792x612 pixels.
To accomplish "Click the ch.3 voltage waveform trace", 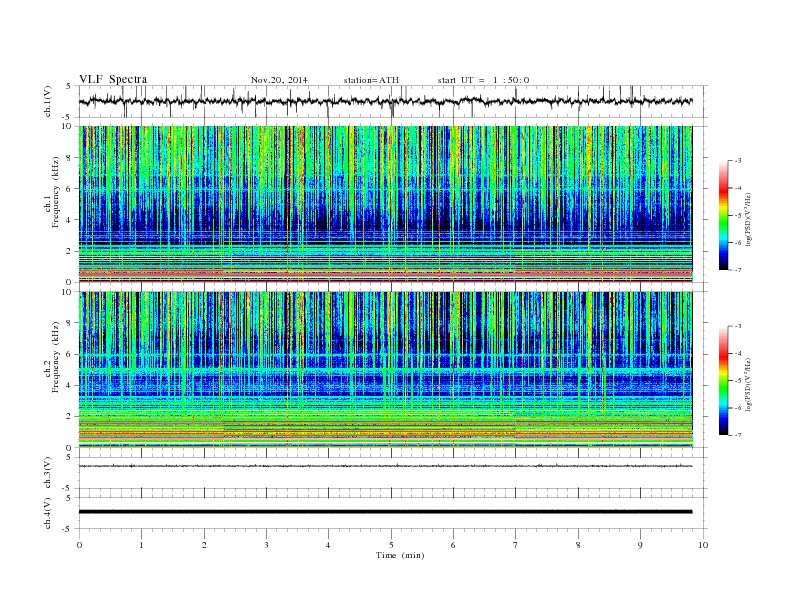I will (385, 466).
